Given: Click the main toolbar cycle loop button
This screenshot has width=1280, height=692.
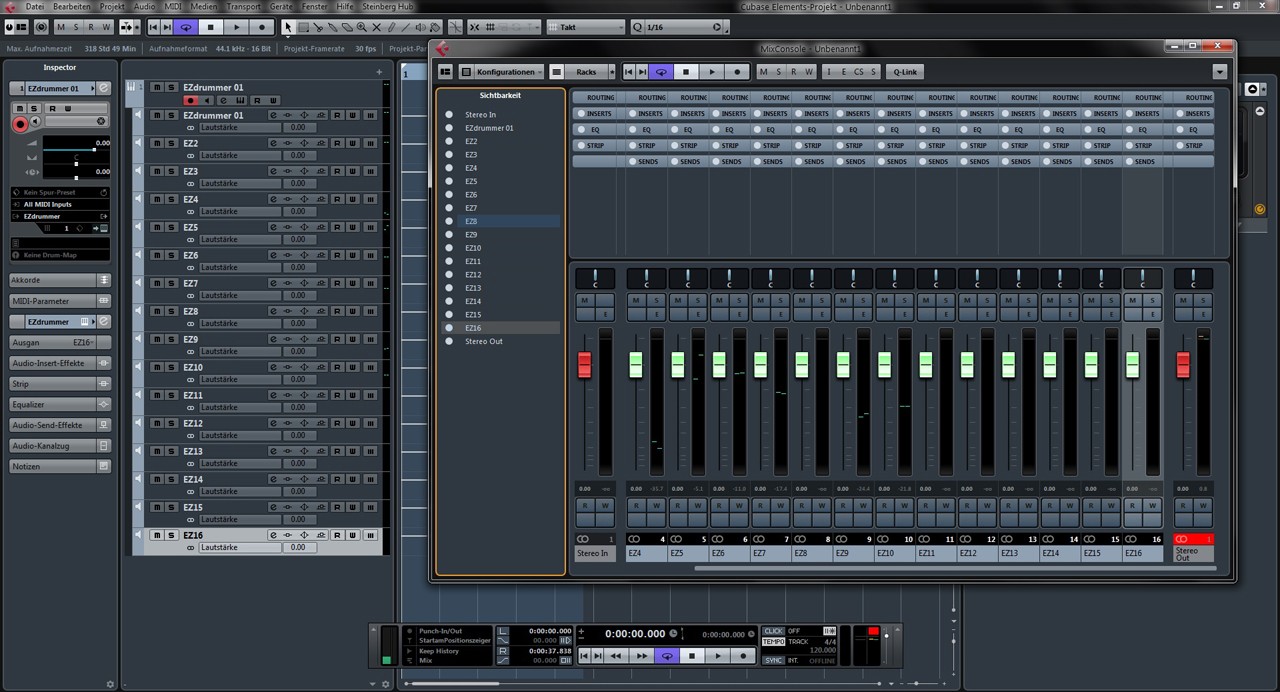Looking at the screenshot, I should click(186, 27).
